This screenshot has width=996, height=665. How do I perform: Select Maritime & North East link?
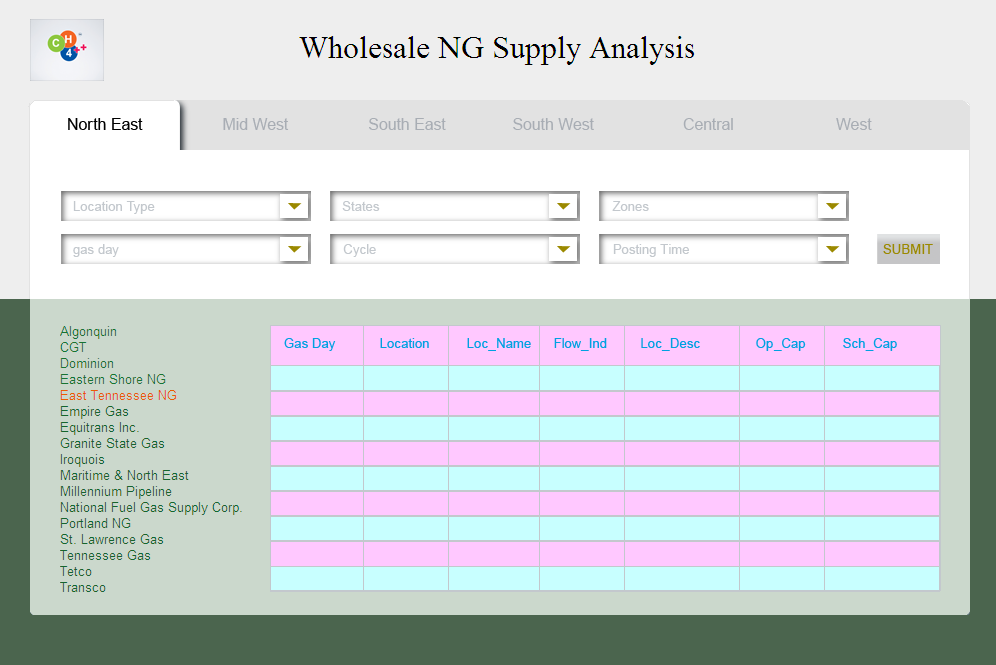pyautogui.click(x=124, y=475)
